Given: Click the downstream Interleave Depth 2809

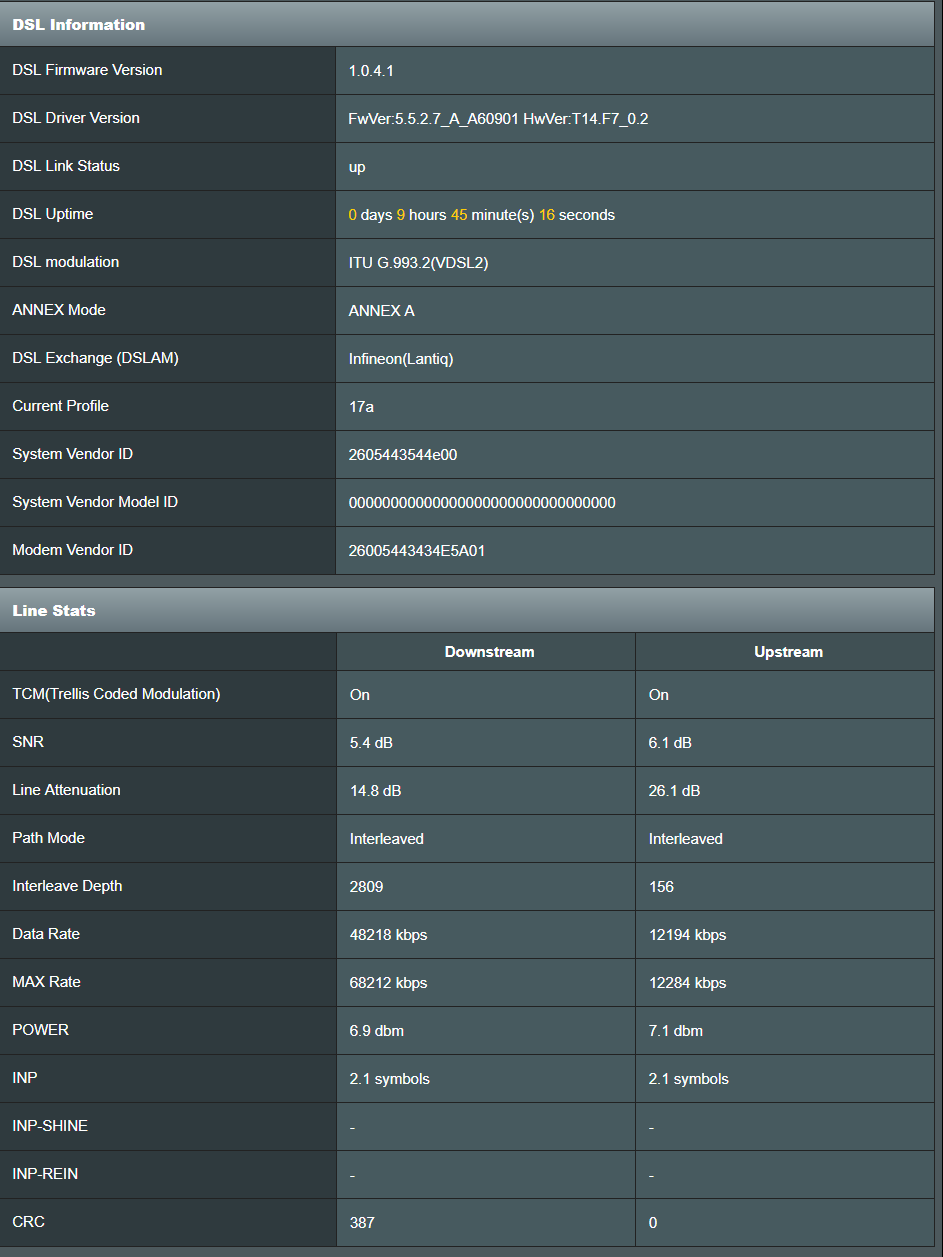Looking at the screenshot, I should 366,887.
